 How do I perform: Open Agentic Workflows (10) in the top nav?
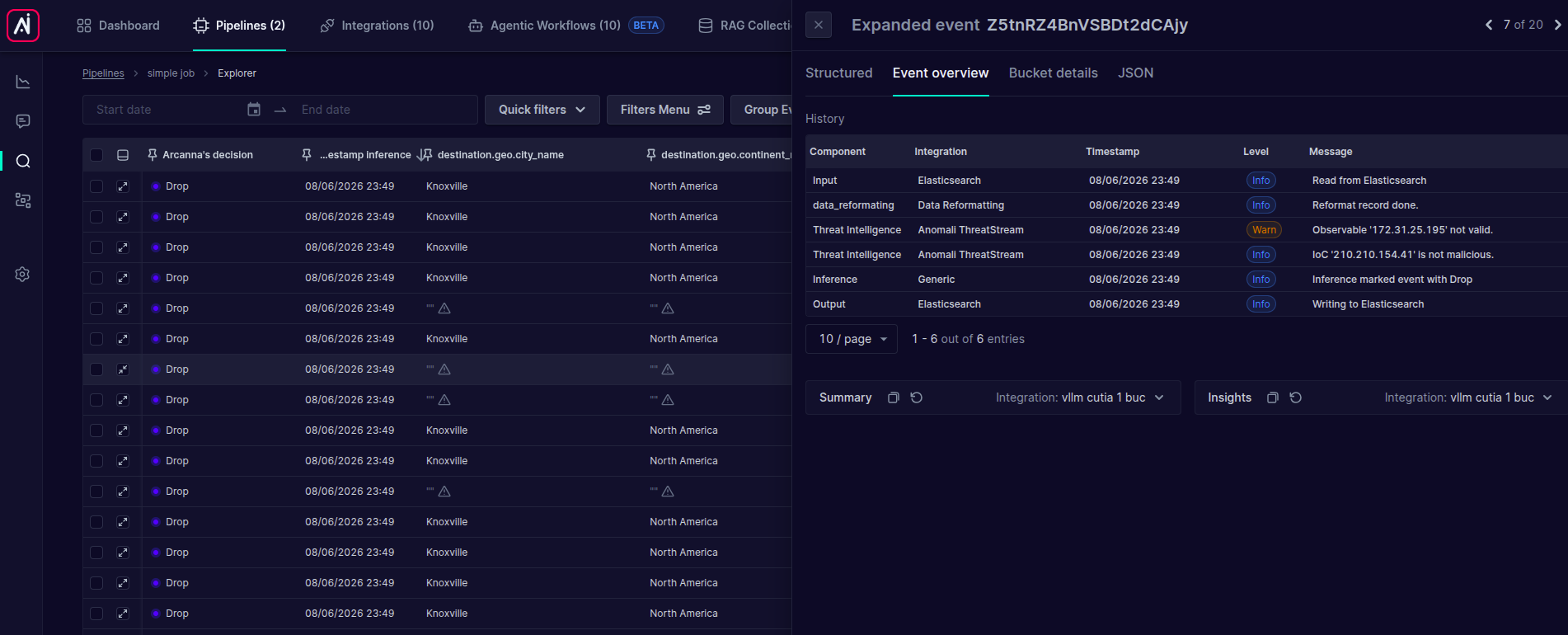point(544,26)
